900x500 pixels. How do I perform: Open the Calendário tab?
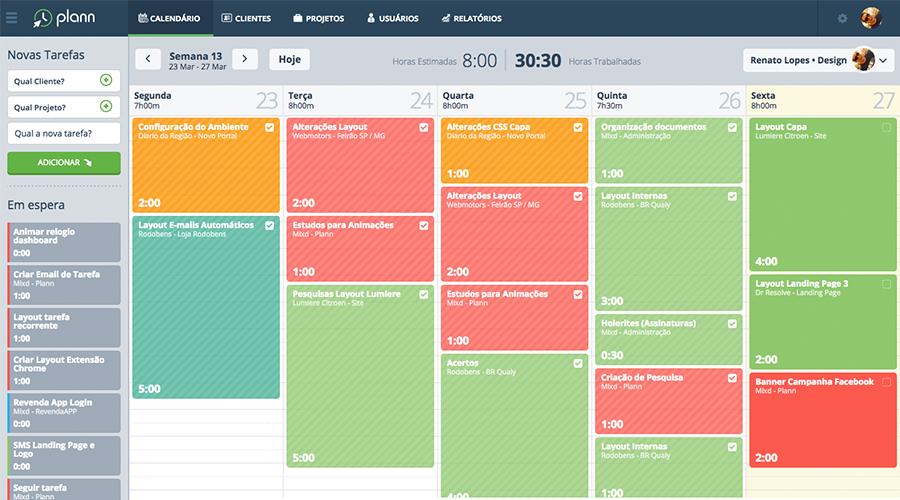point(170,18)
